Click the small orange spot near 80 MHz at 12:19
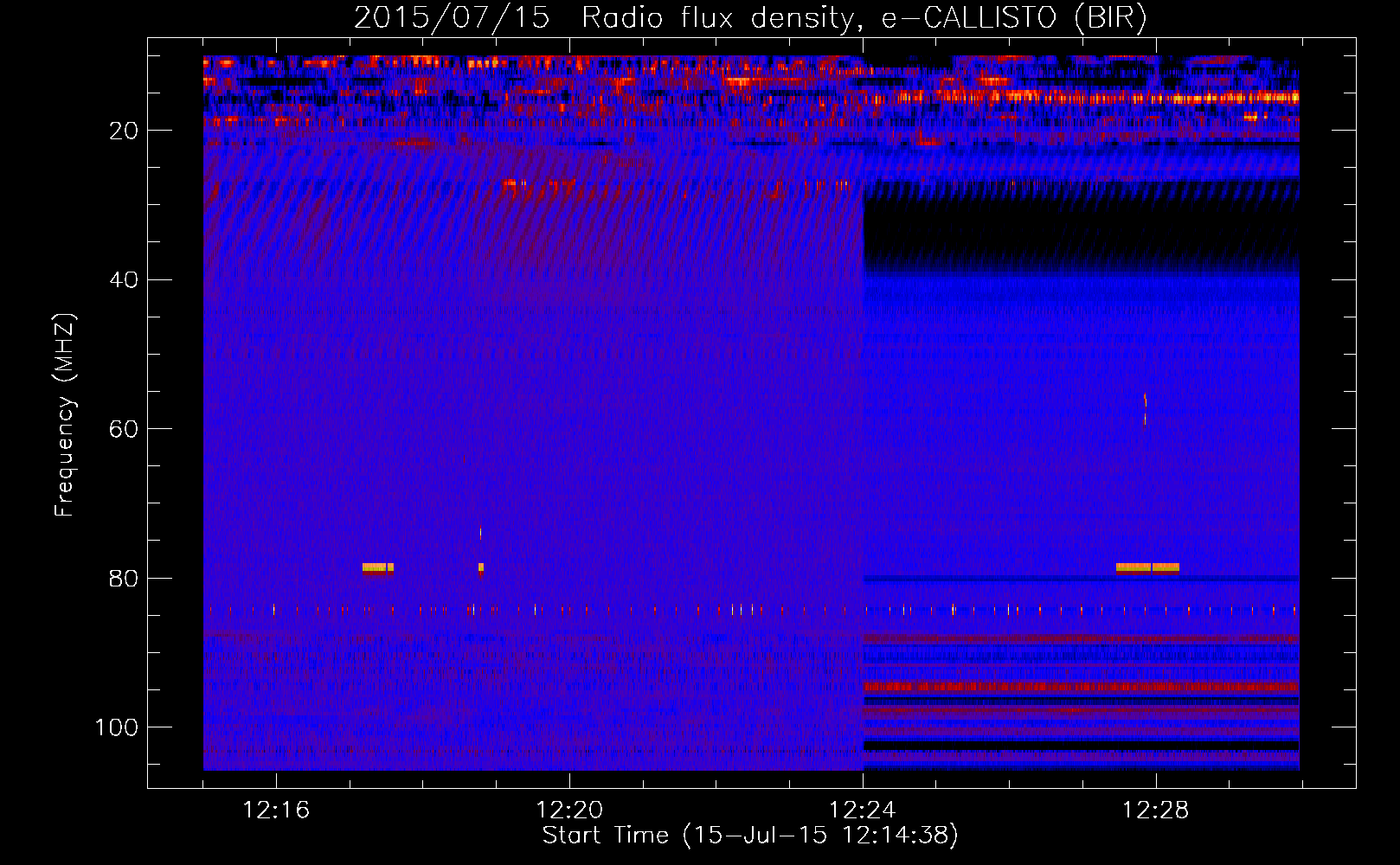This screenshot has width=1400, height=865. click(481, 568)
